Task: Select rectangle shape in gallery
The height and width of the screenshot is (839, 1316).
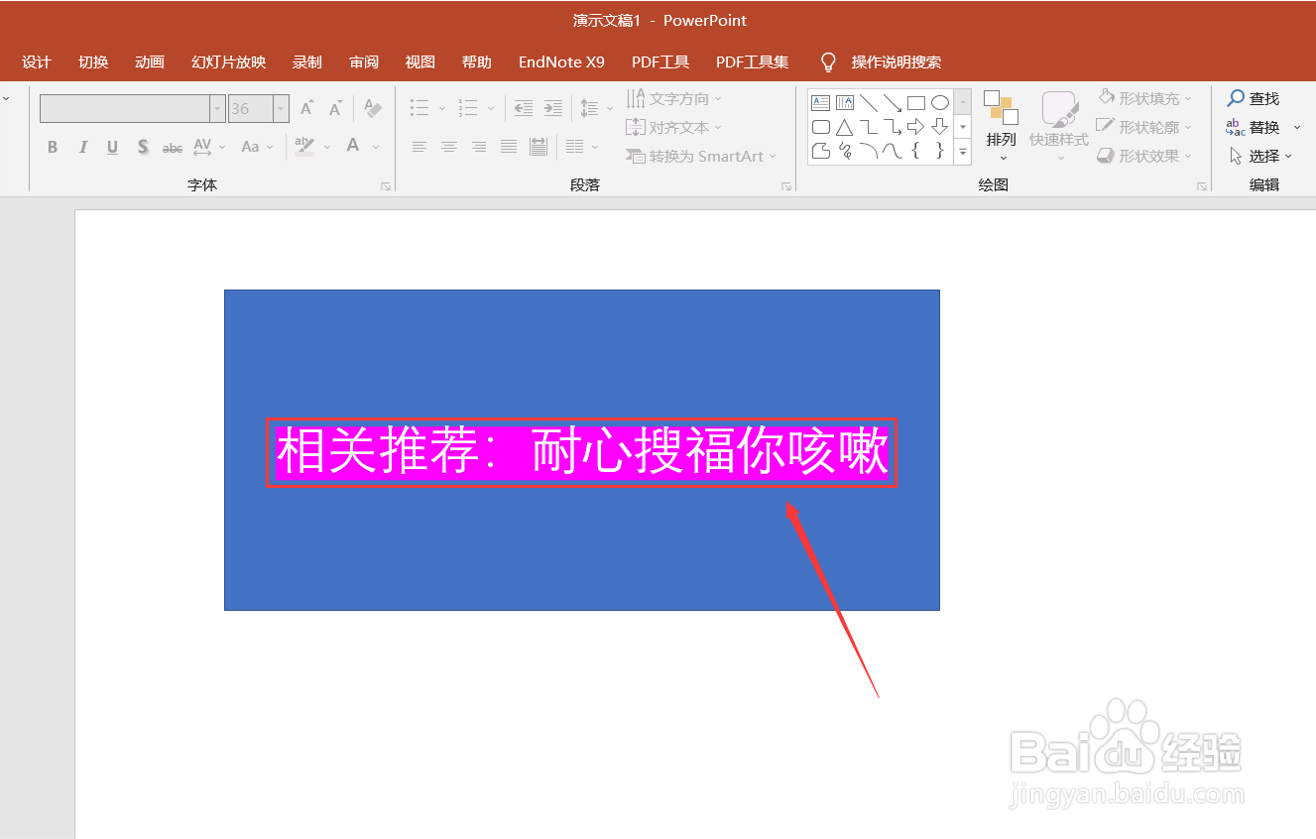Action: click(916, 102)
